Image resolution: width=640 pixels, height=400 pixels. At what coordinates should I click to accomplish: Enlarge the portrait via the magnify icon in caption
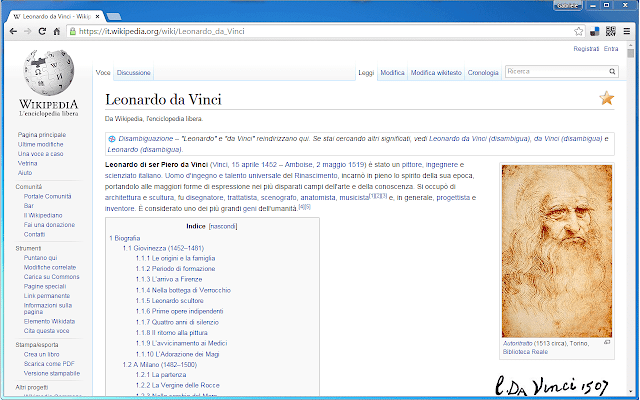[x=607, y=342]
